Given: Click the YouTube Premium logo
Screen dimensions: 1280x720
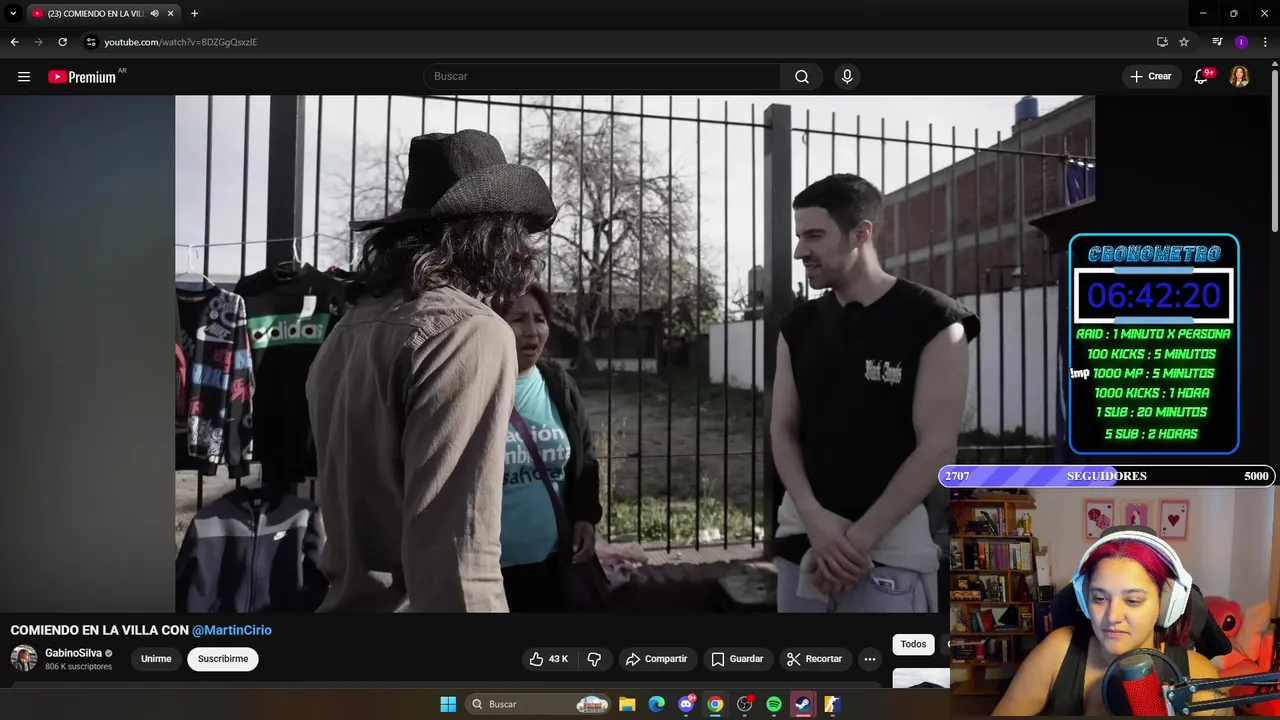Looking at the screenshot, I should coord(82,77).
